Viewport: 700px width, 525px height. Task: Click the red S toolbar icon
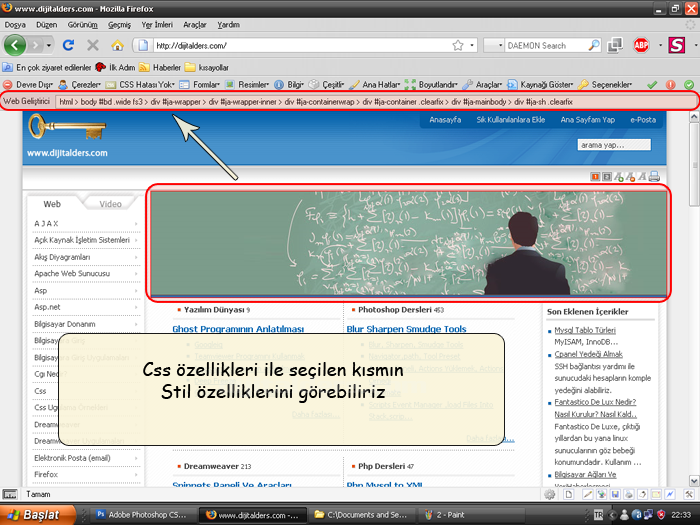pyautogui.click(x=676, y=45)
